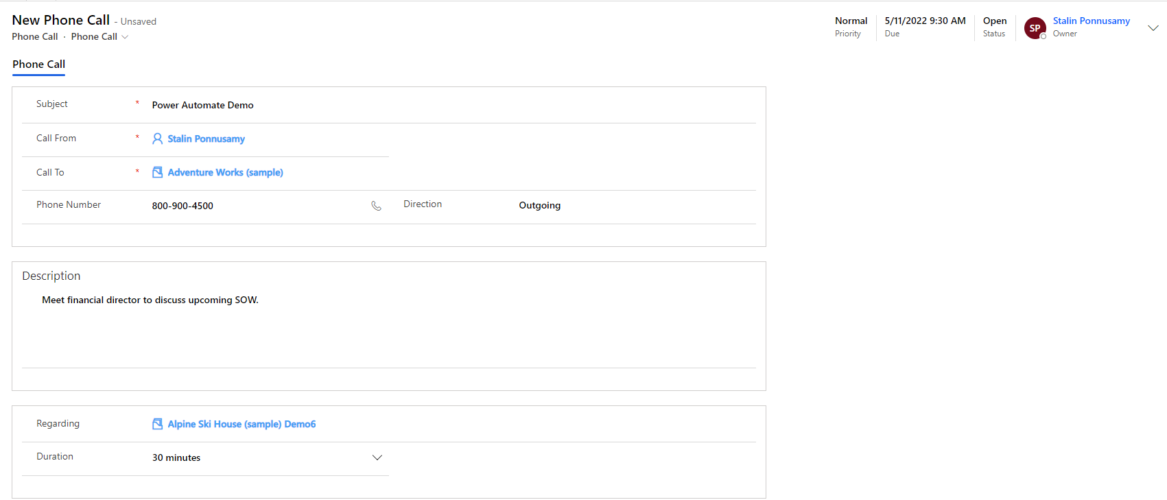The image size is (1167, 500).
Task: Click the Description section heading
Action: [51, 276]
